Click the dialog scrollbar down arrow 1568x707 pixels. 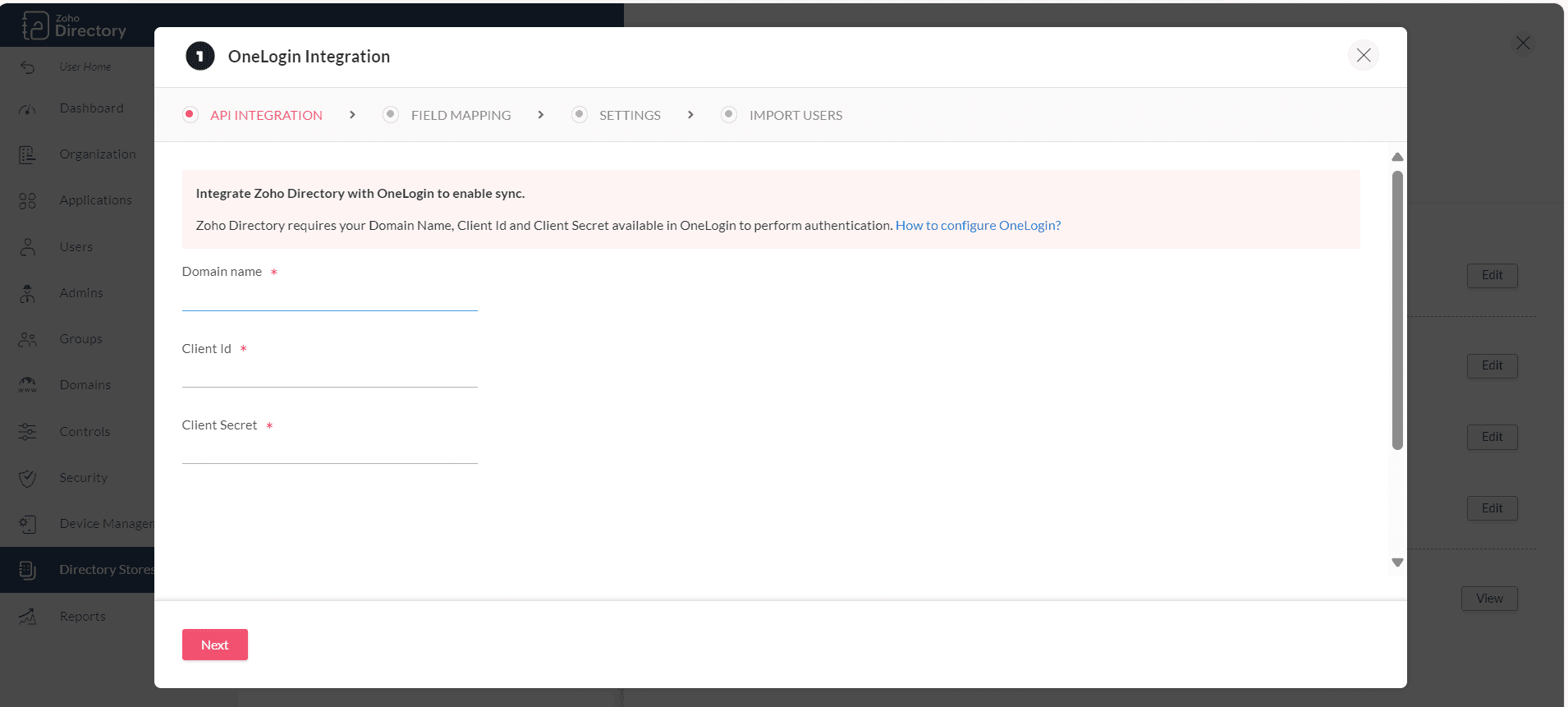[1397, 562]
